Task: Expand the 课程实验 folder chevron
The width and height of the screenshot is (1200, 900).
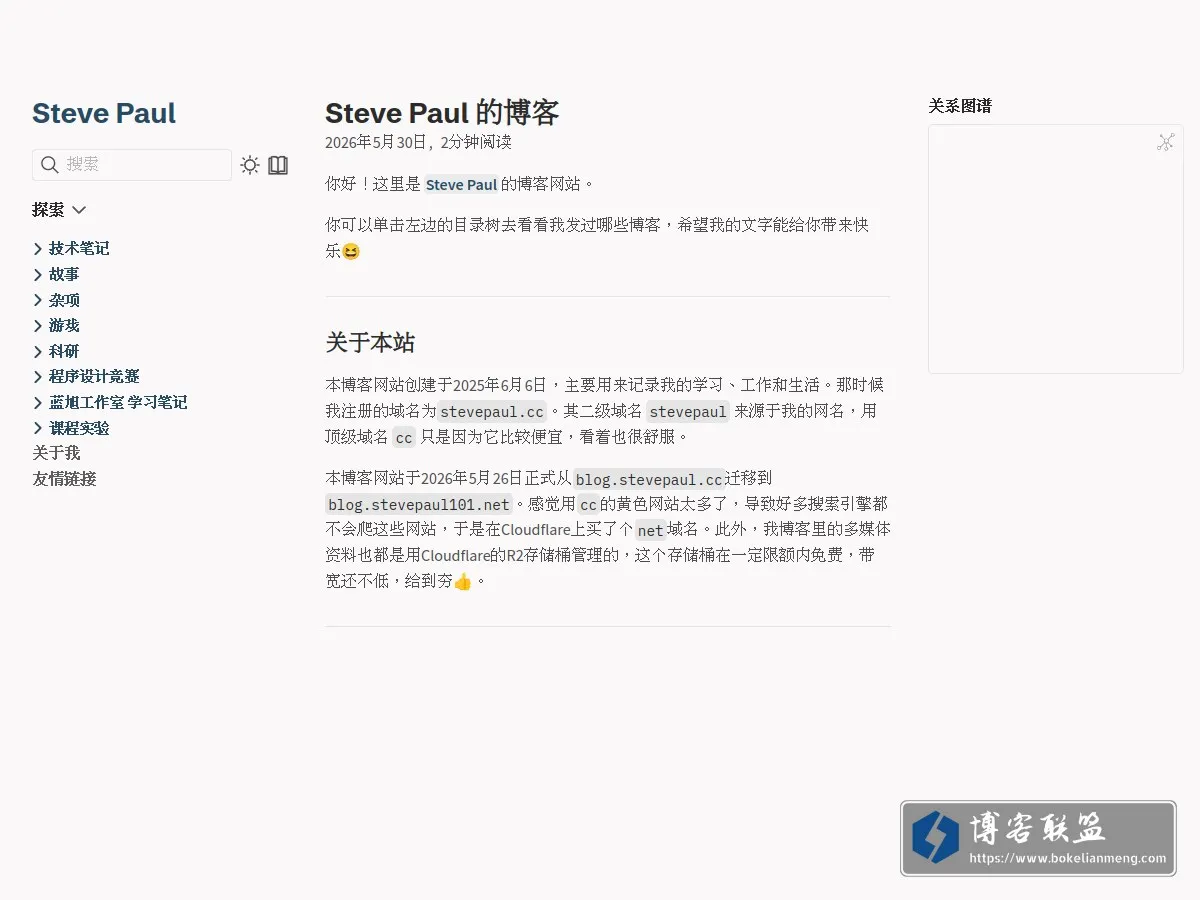Action: coord(38,428)
